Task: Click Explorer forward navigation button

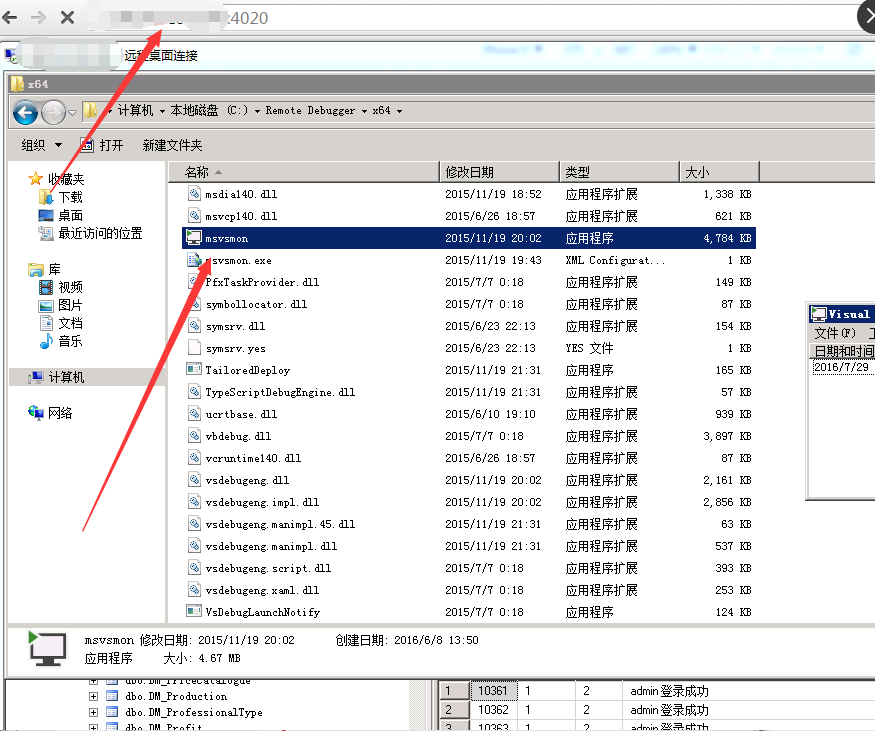Action: (x=54, y=113)
